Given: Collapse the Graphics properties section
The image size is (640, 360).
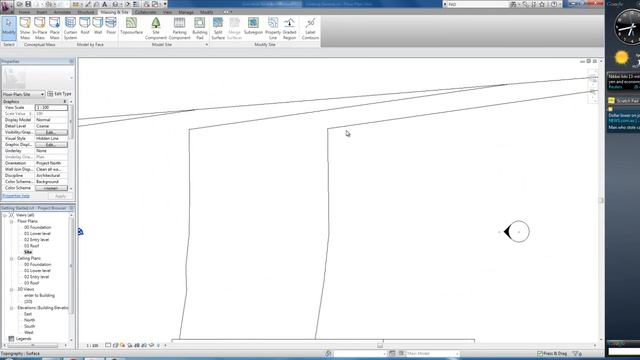Looking at the screenshot, I should (64, 101).
